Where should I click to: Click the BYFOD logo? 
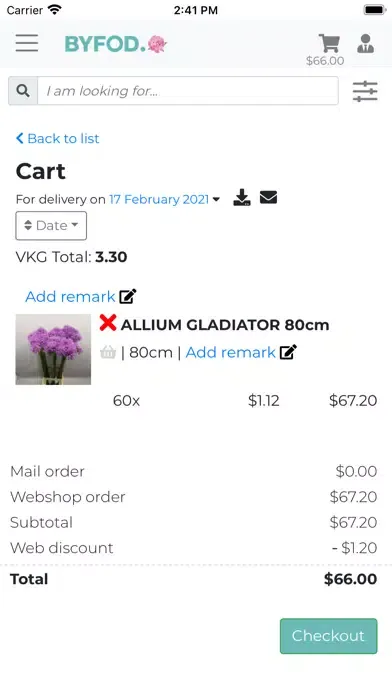click(x=116, y=44)
